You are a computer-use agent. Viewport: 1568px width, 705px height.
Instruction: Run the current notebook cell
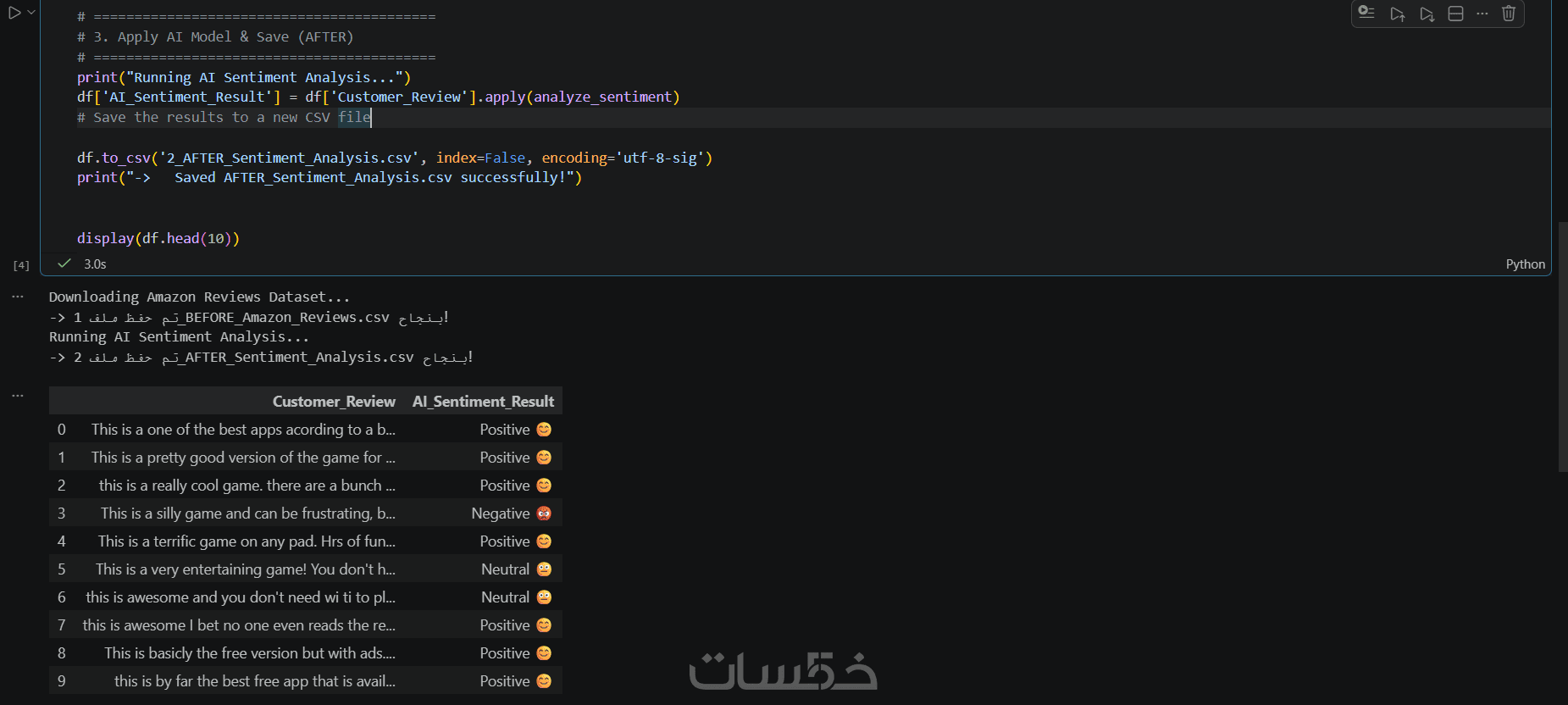pyautogui.click(x=14, y=13)
